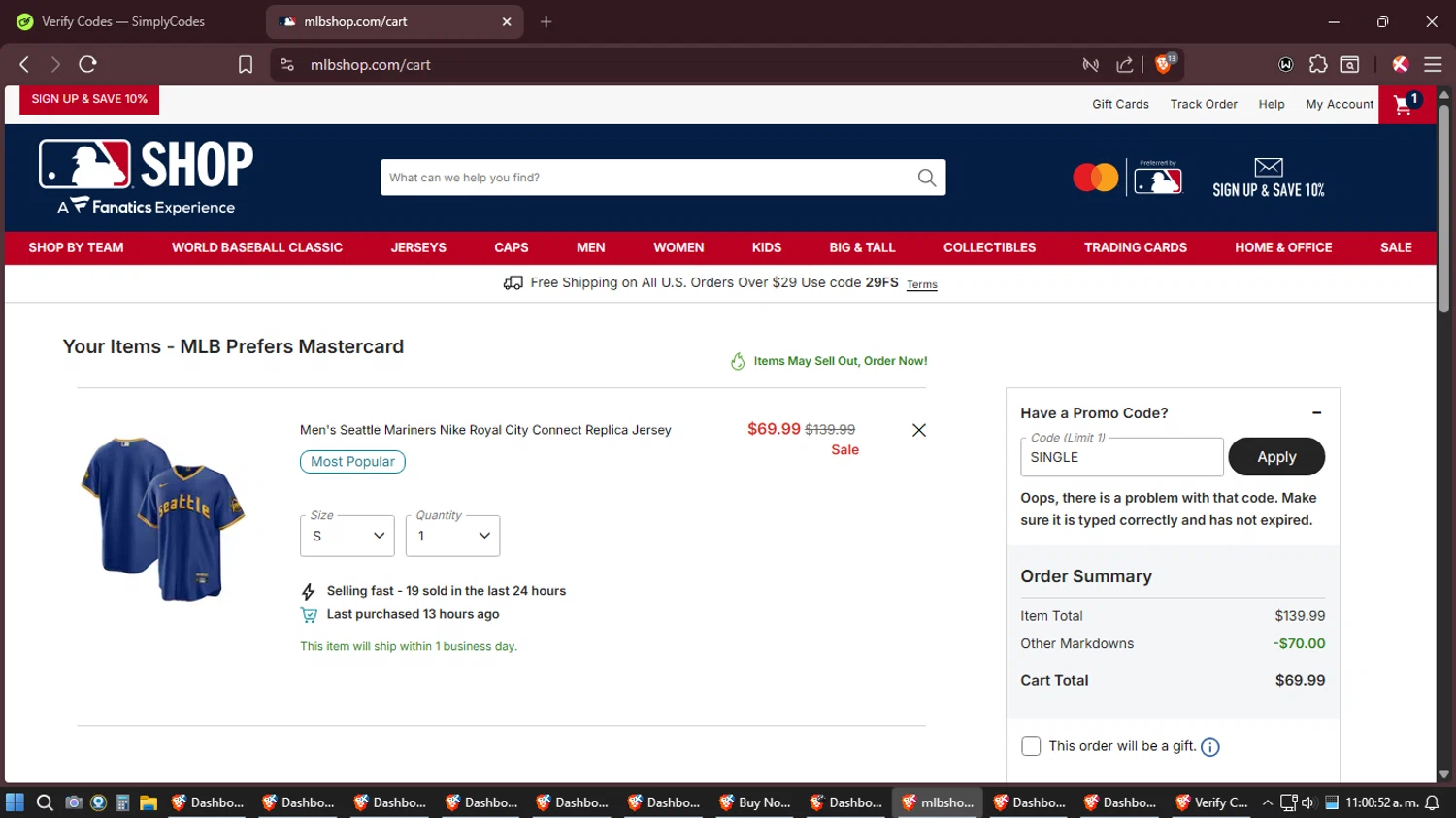Open Home & Office menu item
The image size is (1456, 818).
1283,247
